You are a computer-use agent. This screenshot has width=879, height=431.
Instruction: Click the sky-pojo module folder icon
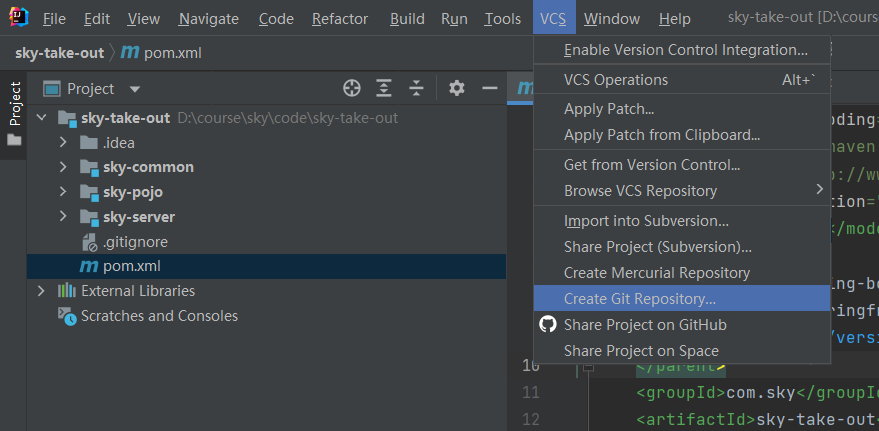coord(89,192)
